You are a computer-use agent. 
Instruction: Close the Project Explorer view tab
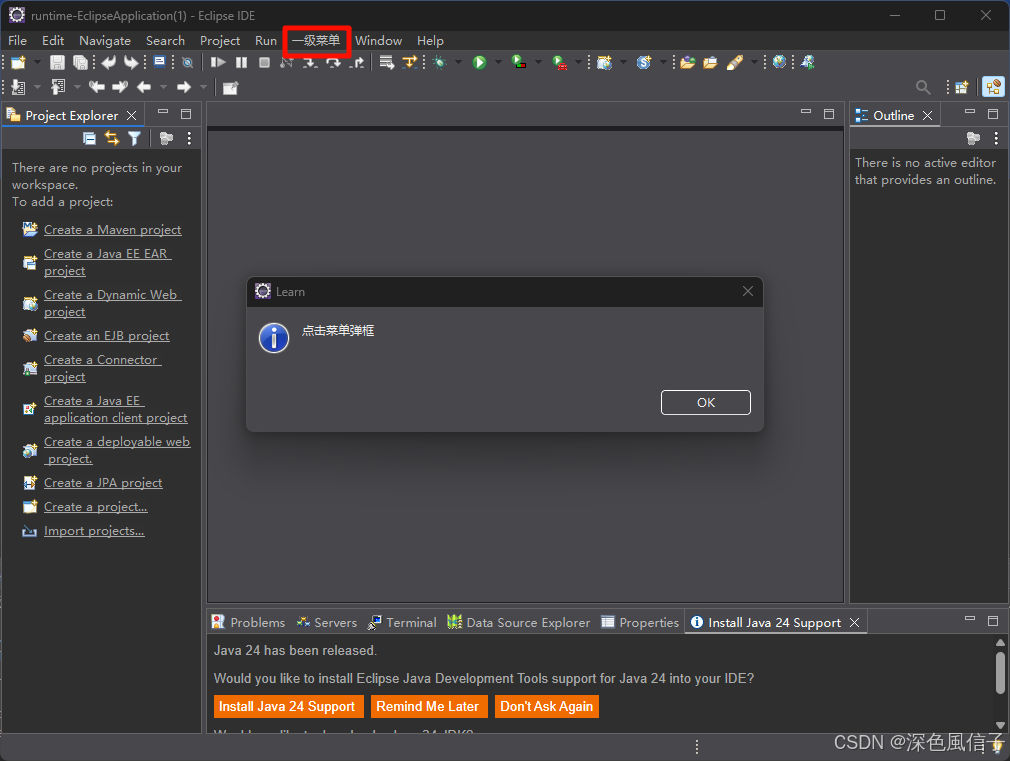131,115
